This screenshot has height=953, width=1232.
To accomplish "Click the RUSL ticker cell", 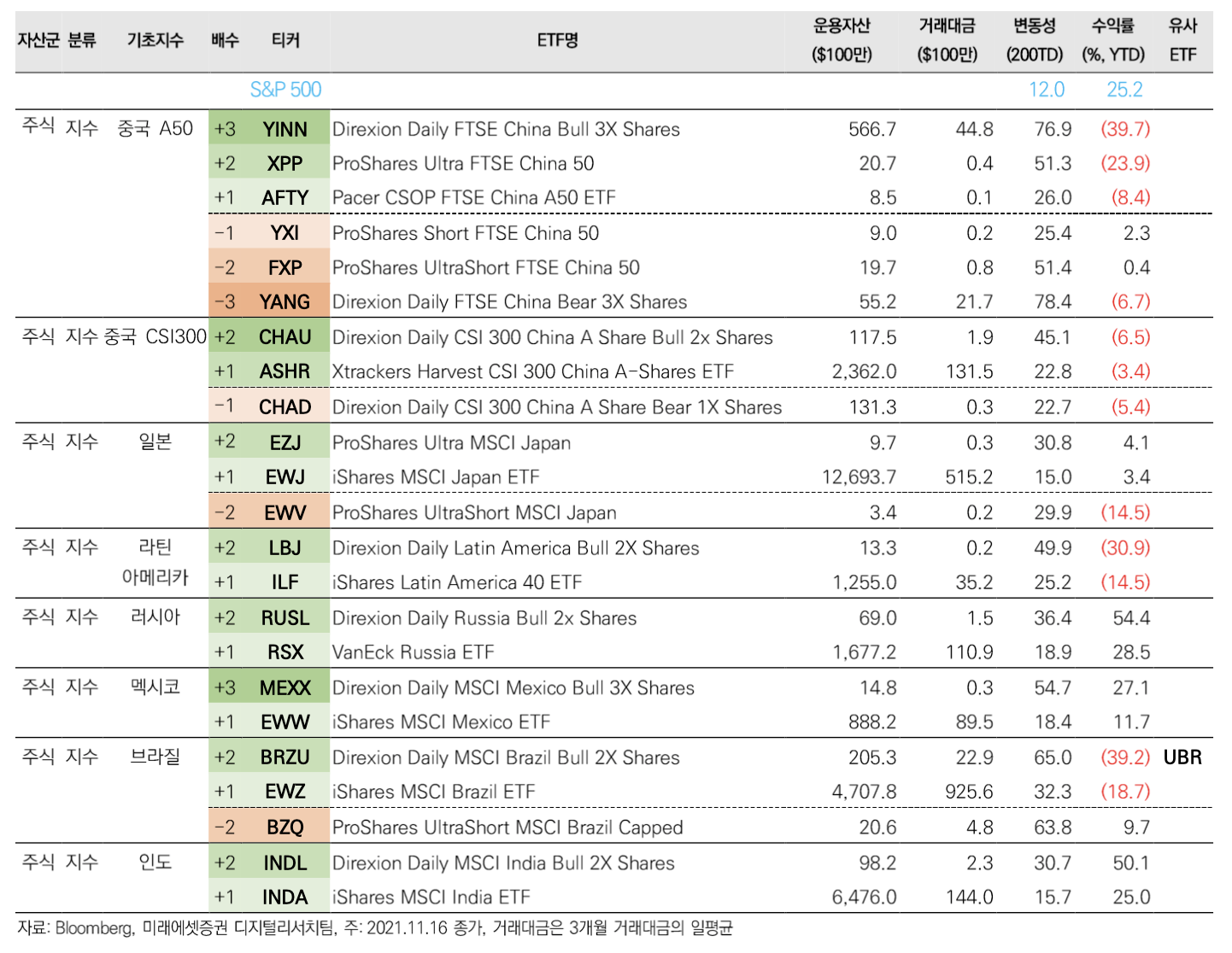I will pyautogui.click(x=285, y=618).
